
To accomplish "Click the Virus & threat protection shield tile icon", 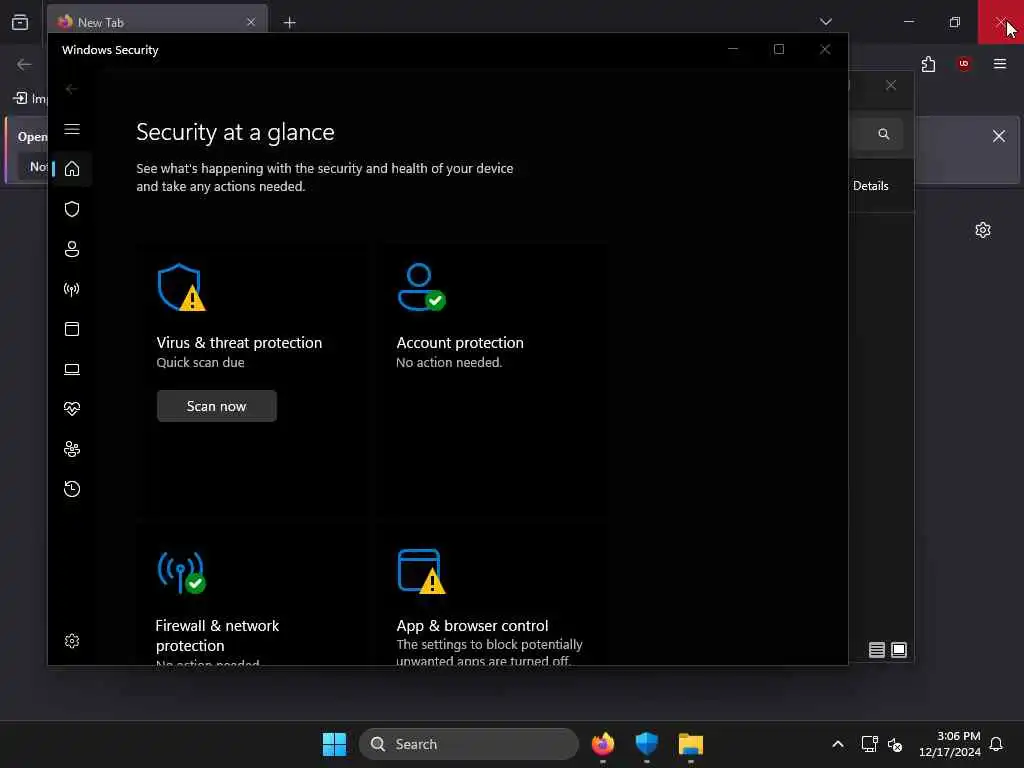I will coord(182,287).
